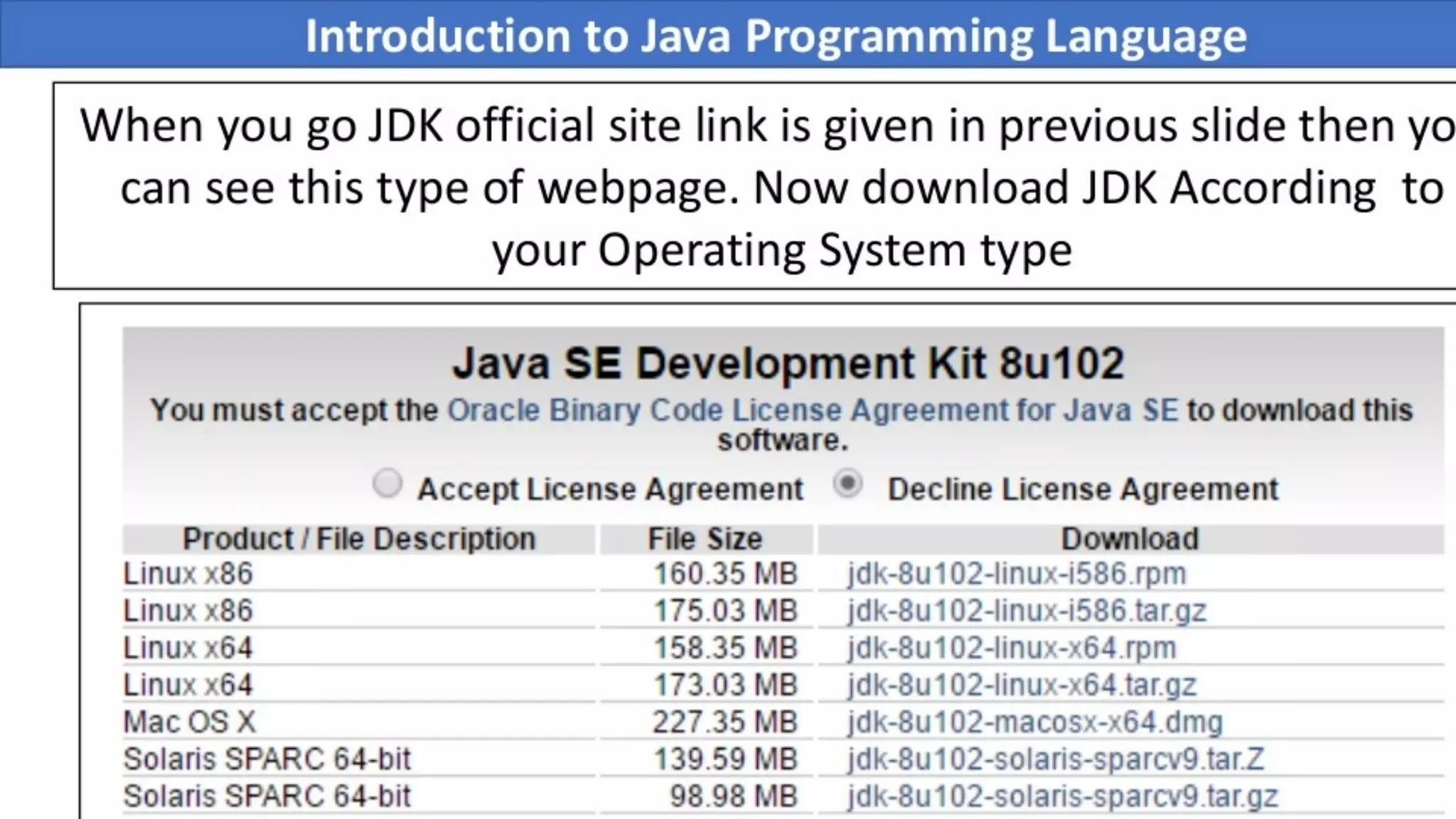Download jdk-8u102-linux-i586.rpm file

click(1017, 574)
